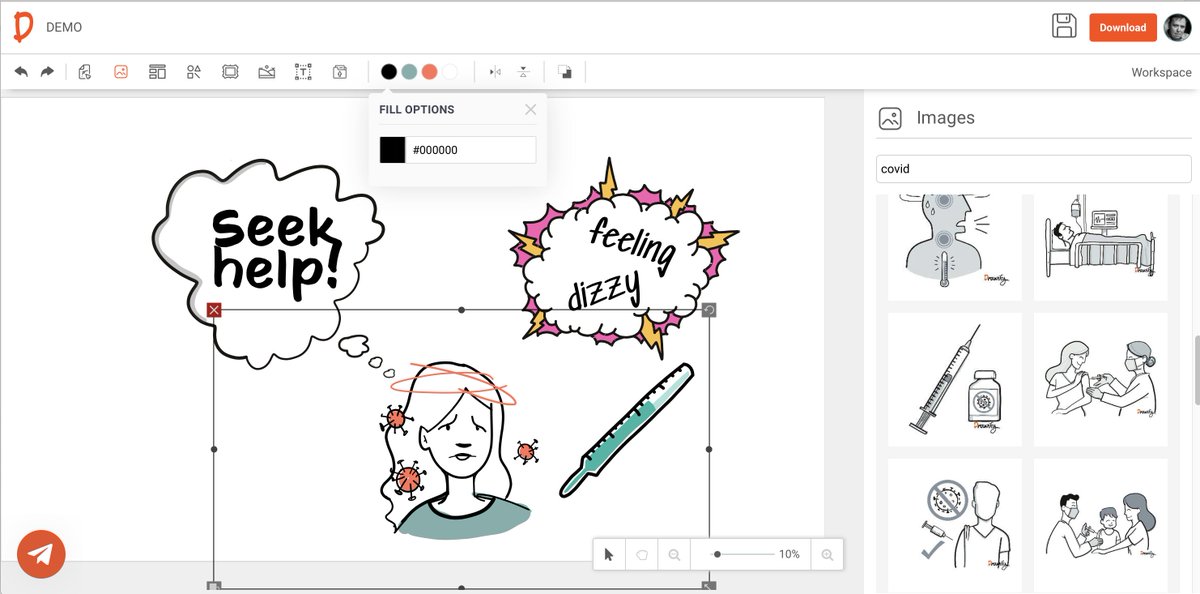The width and height of the screenshot is (1200, 594).
Task: Select the Redo arrow icon
Action: pos(48,71)
